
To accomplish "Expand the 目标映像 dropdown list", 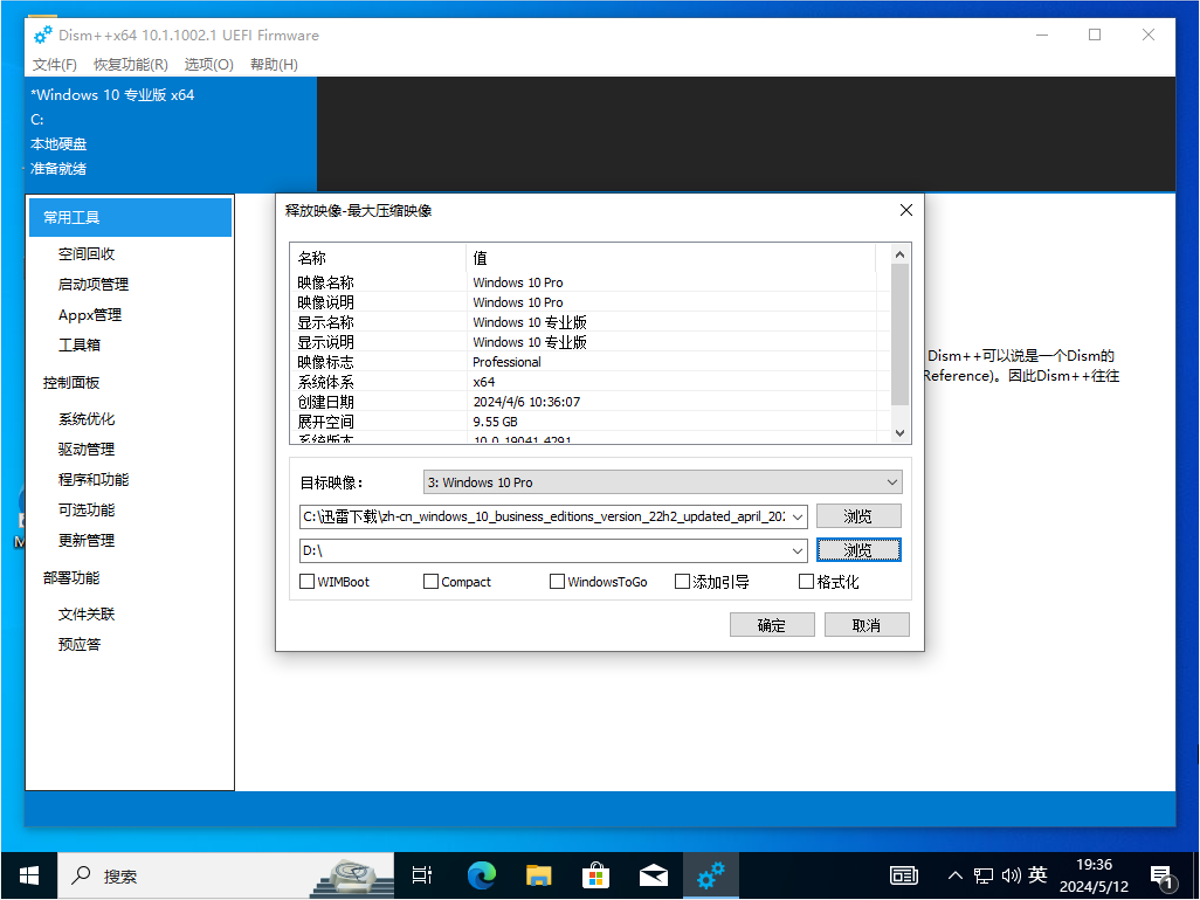I will pos(892,482).
